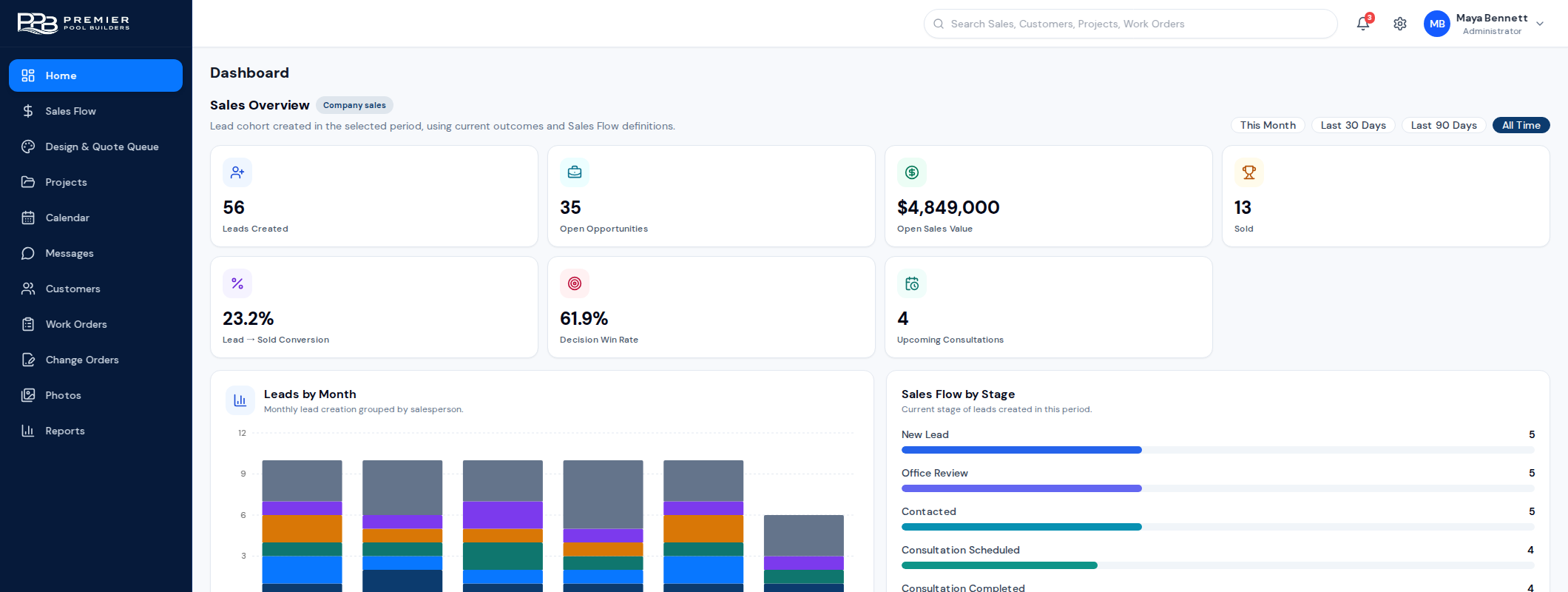Image resolution: width=1568 pixels, height=592 pixels.
Task: Open the Customers page
Action: coord(95,289)
